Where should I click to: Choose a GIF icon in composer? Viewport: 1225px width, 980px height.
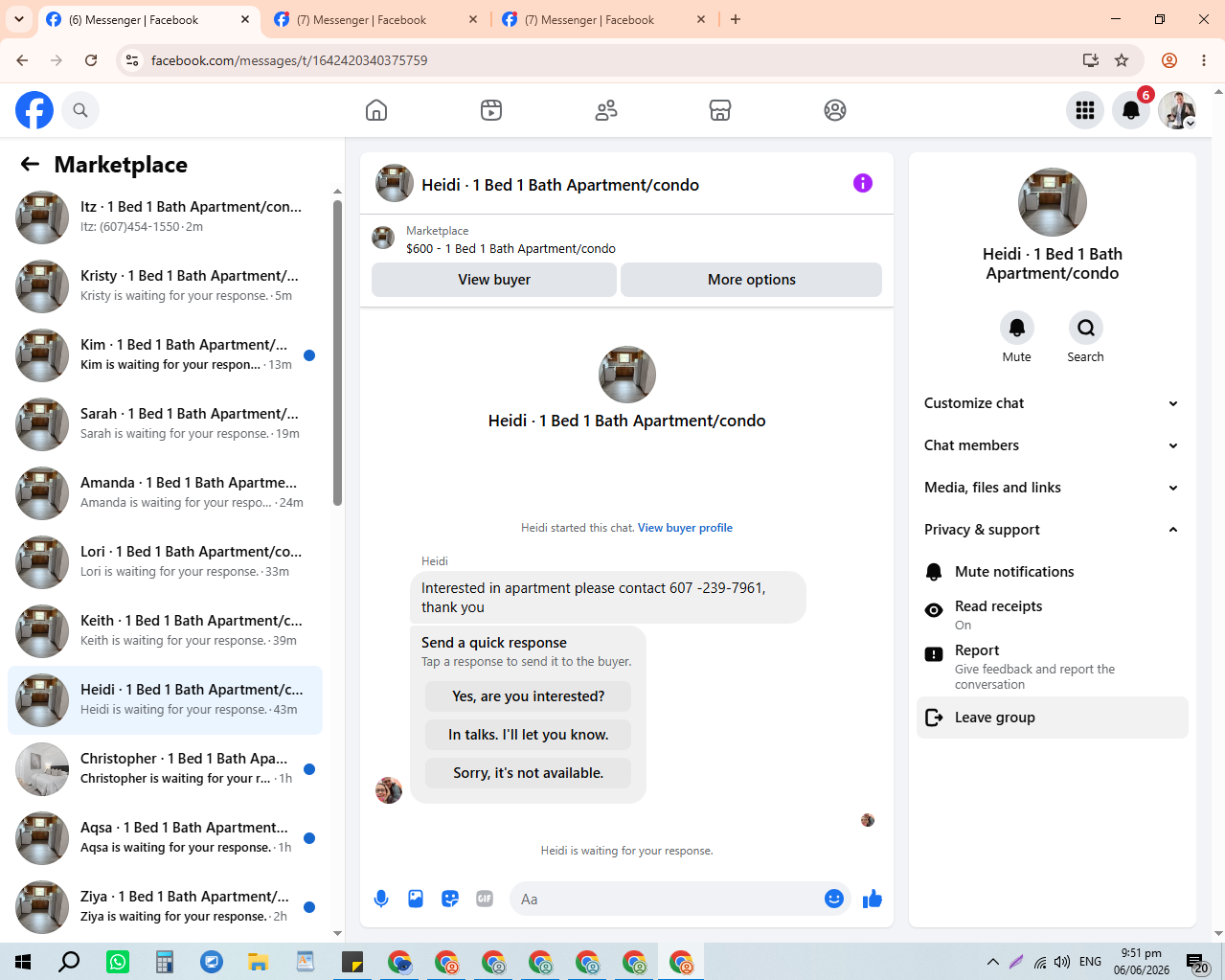pyautogui.click(x=485, y=899)
